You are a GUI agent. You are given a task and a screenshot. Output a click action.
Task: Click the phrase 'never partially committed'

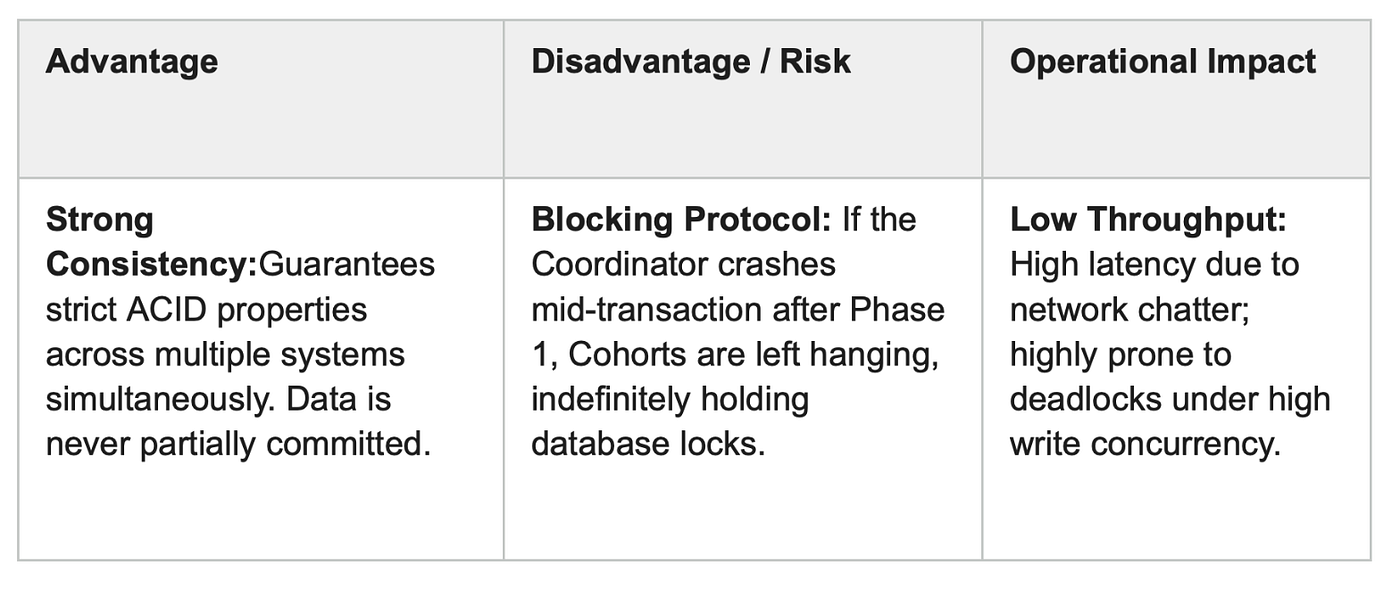pos(235,443)
